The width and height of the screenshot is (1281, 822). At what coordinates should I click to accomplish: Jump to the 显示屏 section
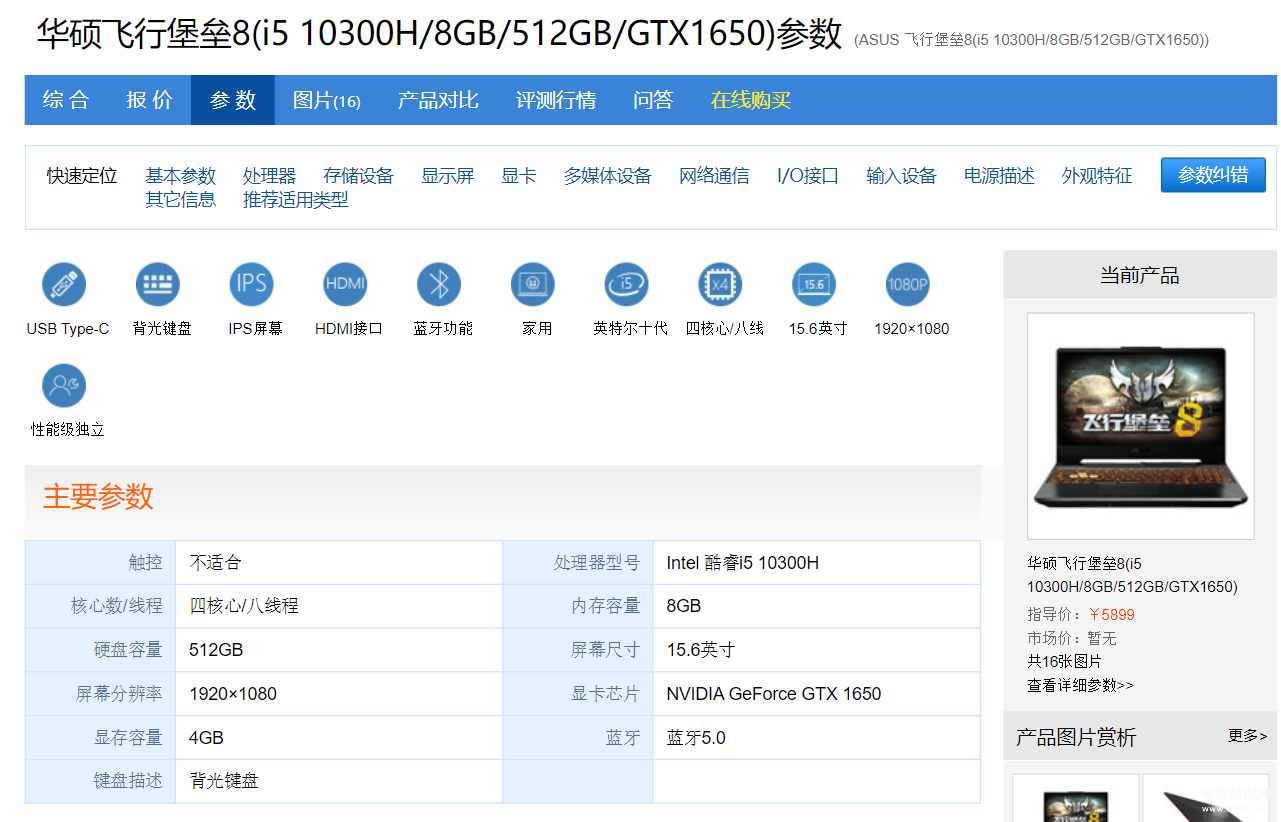[x=447, y=176]
